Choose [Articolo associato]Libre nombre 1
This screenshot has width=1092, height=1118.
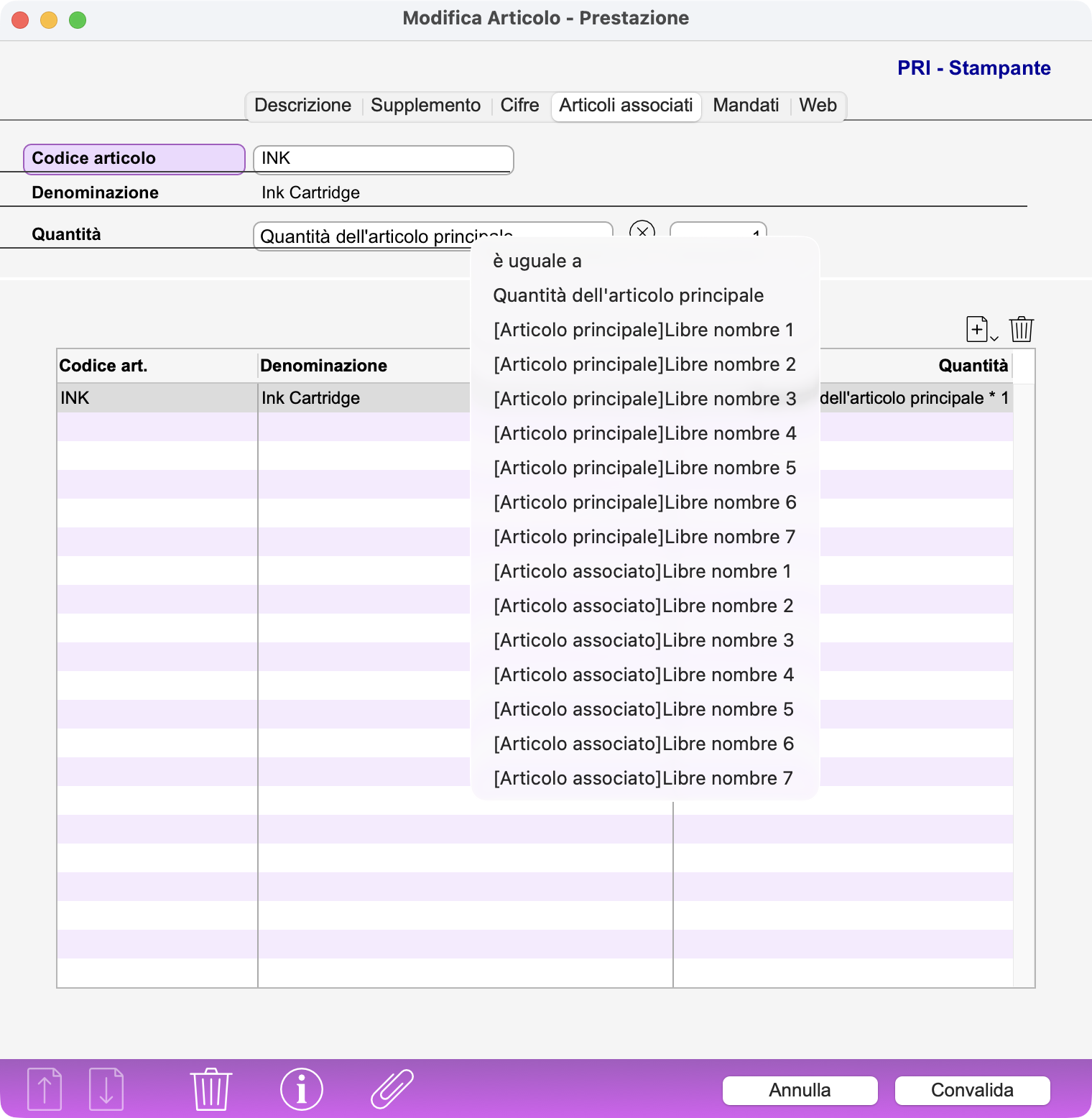click(x=645, y=571)
